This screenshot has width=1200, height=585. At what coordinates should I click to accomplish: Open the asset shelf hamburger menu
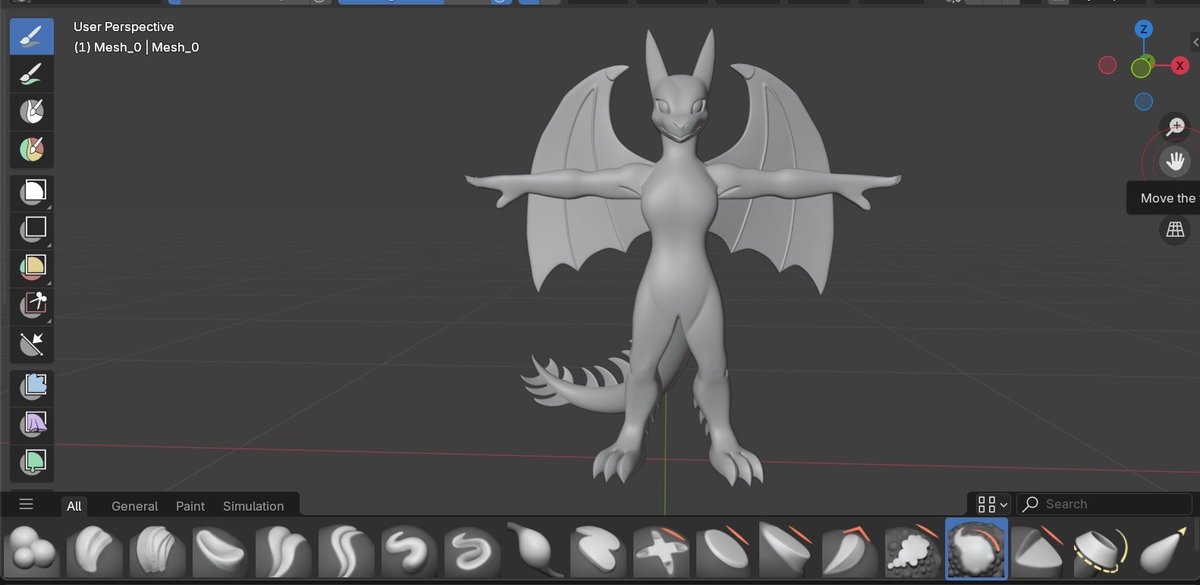[x=26, y=505]
